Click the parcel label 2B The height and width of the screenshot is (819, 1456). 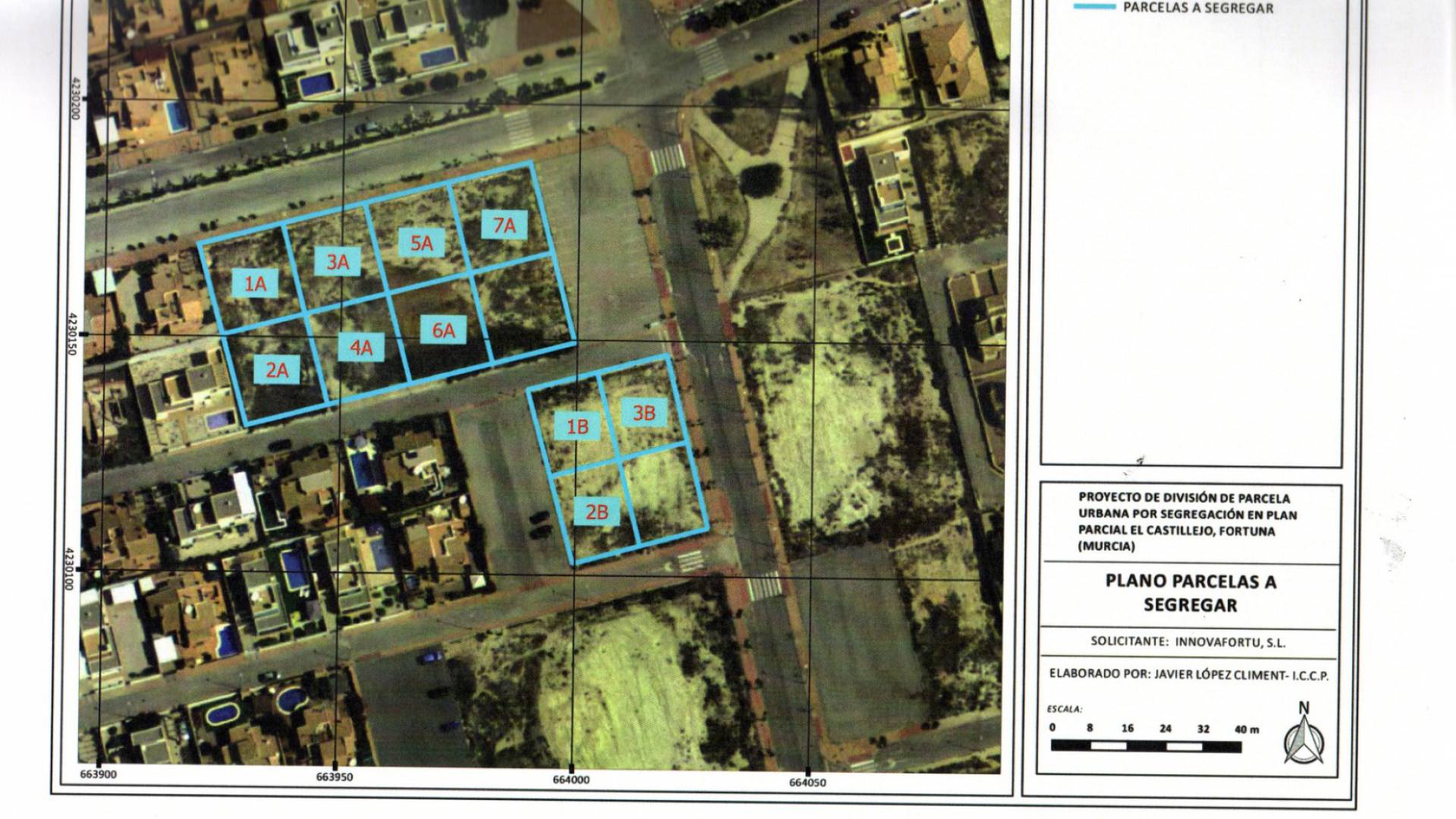point(597,512)
